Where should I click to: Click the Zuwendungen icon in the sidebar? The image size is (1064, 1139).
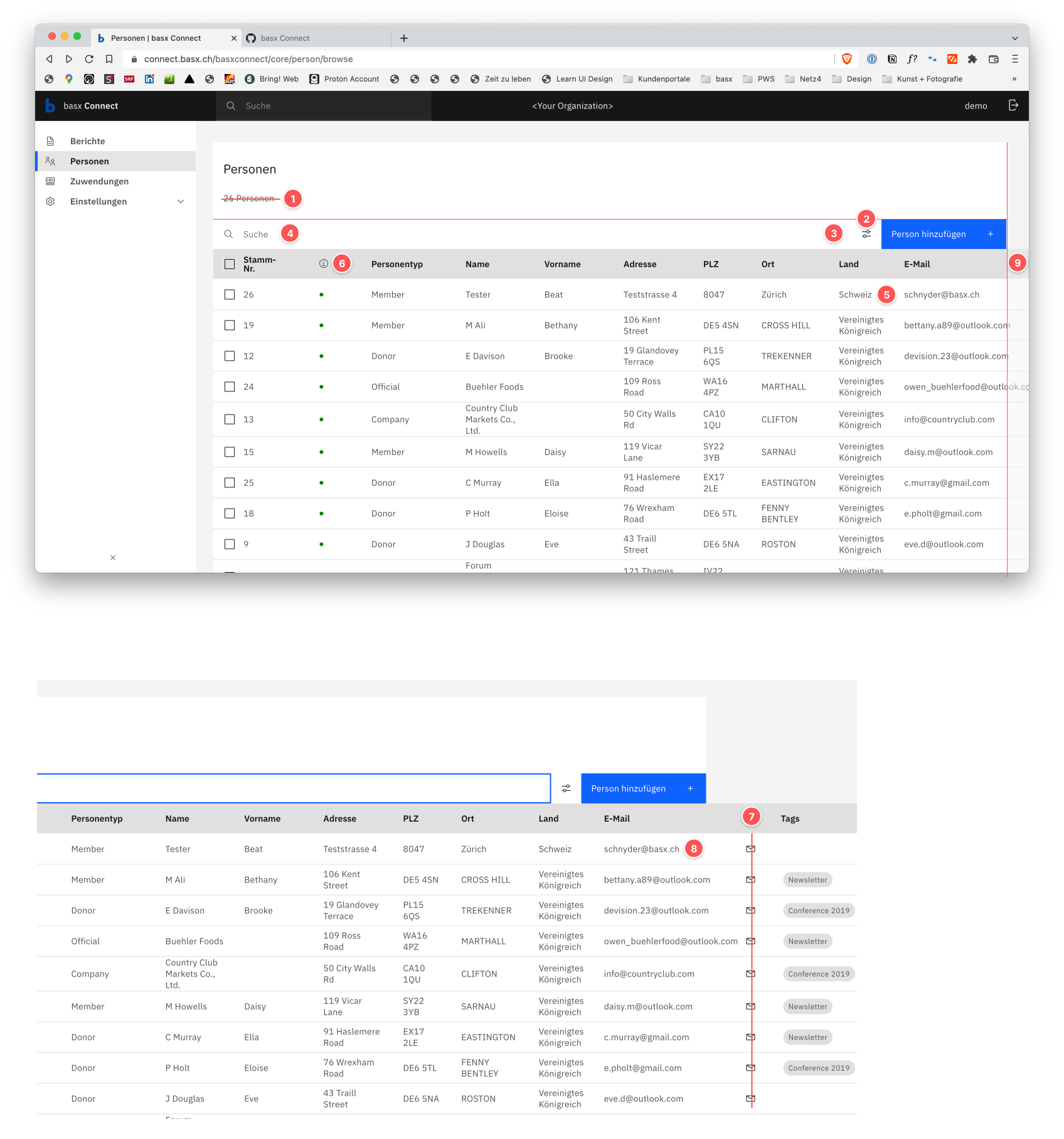50,181
